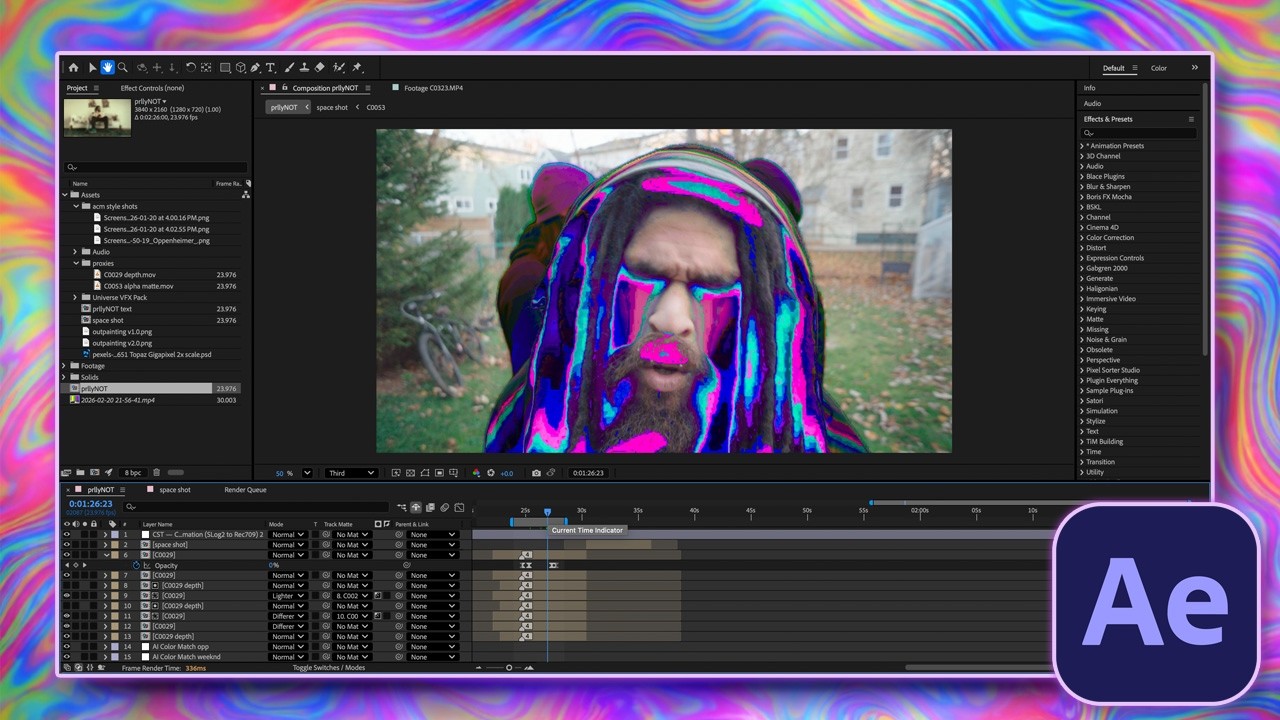
Task: Select the Zoom magnifier tool
Action: point(122,67)
